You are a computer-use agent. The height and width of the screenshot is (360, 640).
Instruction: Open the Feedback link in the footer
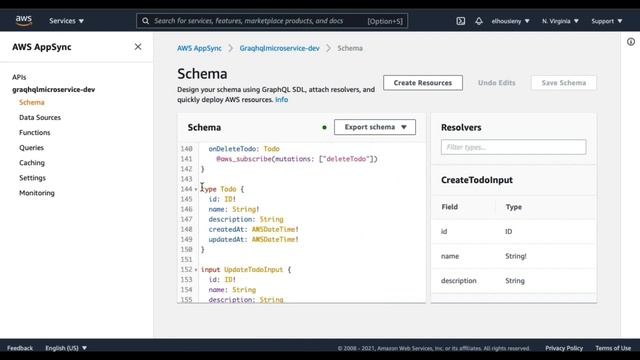20,348
